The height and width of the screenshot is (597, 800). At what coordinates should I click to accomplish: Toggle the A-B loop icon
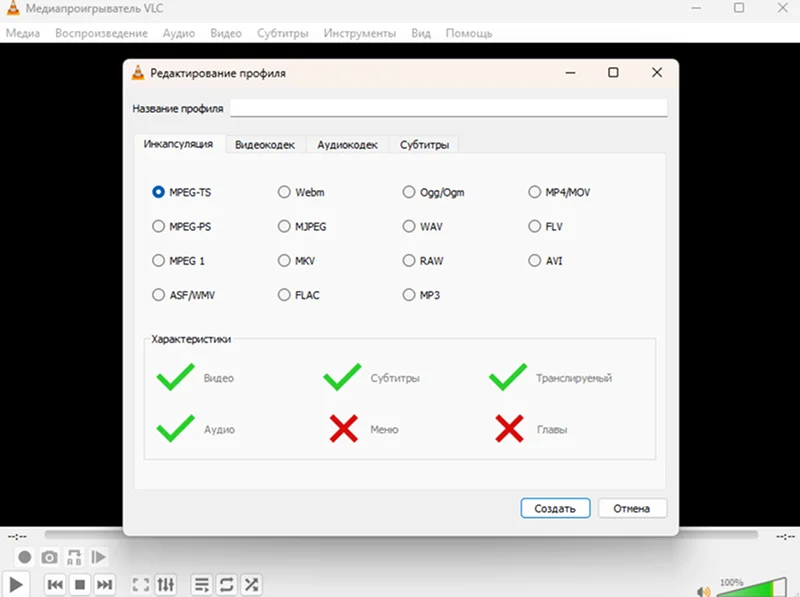pyautogui.click(x=74, y=557)
